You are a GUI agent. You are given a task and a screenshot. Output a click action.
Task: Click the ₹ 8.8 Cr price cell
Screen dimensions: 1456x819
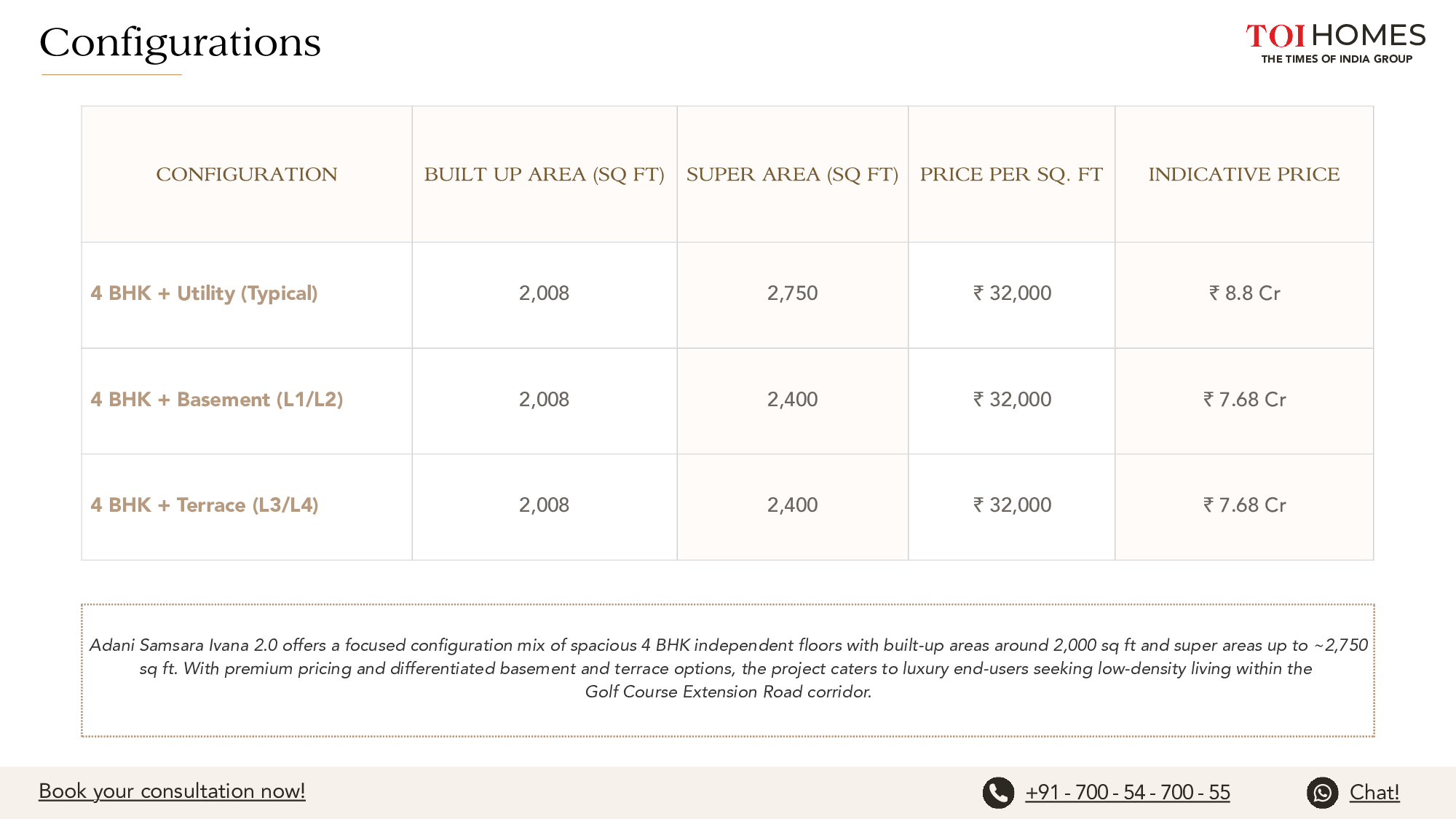click(1244, 293)
